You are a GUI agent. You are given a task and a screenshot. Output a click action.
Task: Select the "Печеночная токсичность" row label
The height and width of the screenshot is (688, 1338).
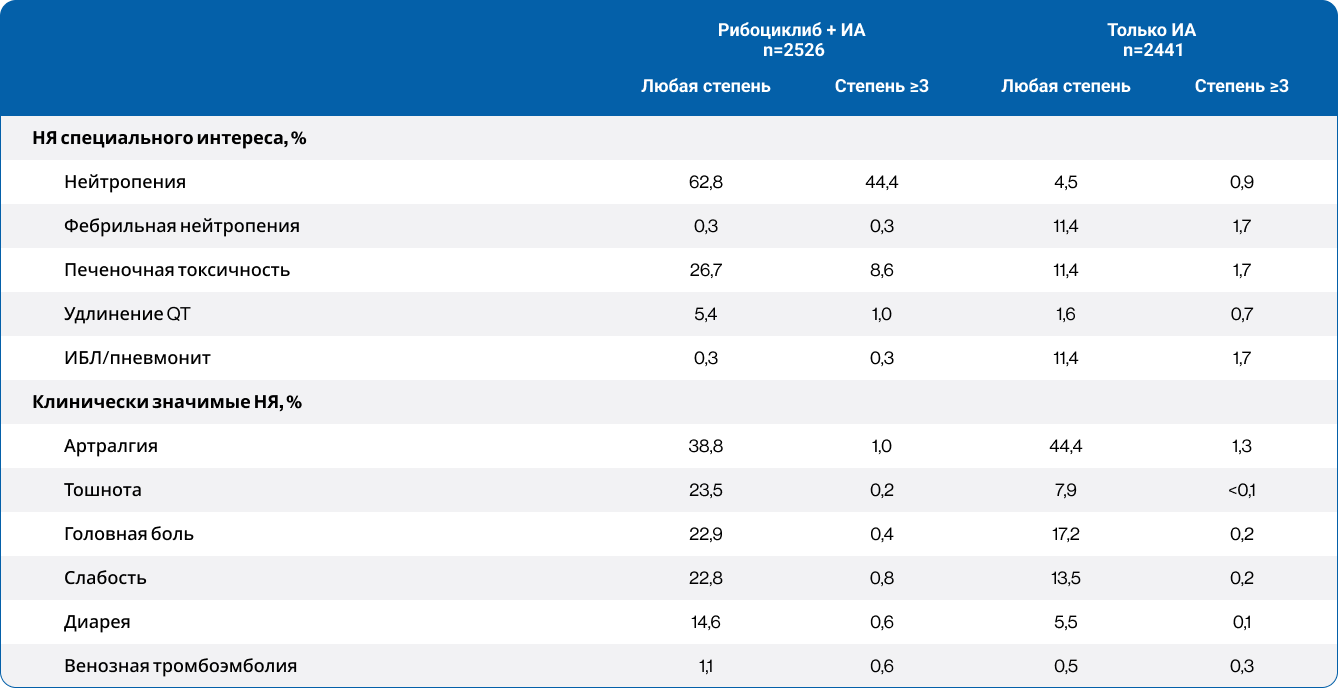[177, 270]
